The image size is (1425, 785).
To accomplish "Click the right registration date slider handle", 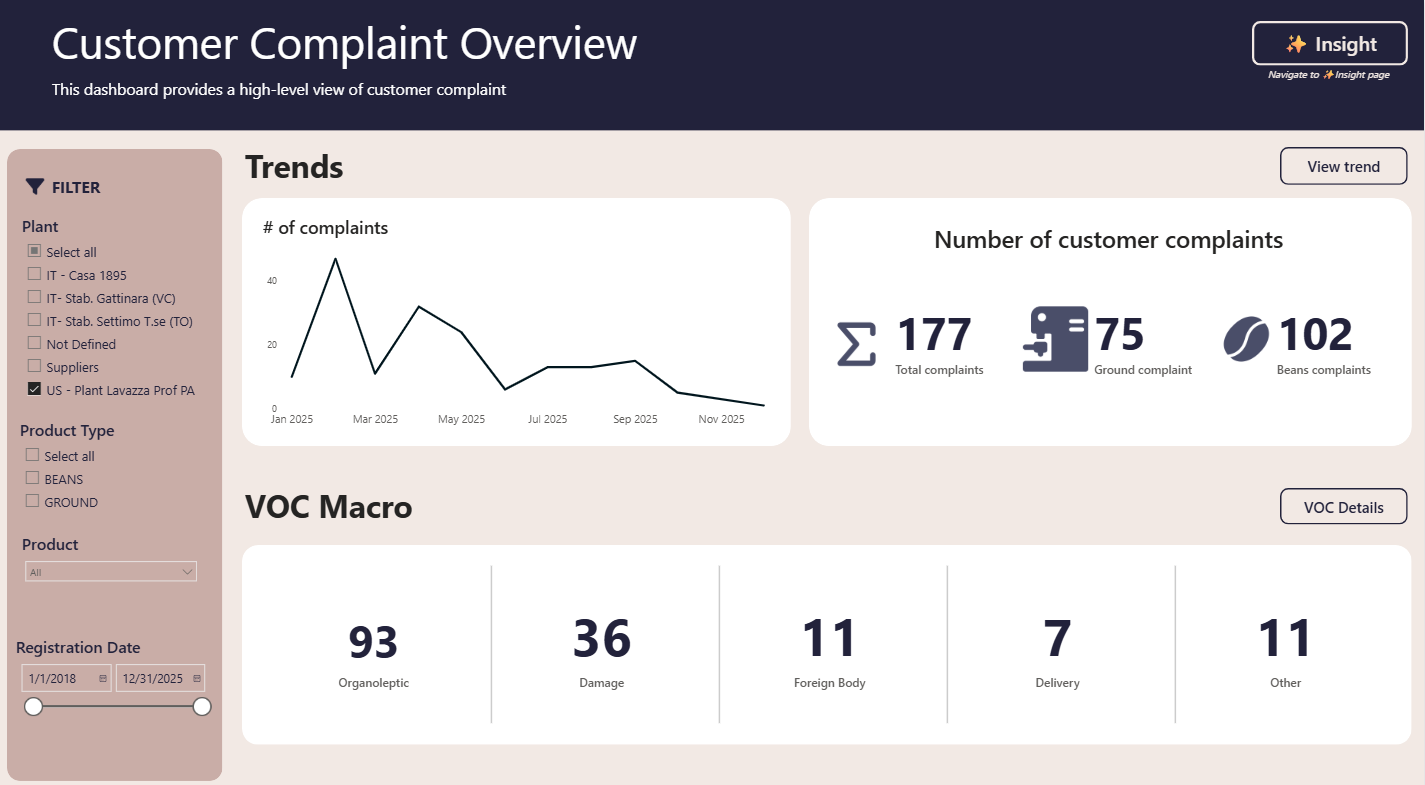I will click(x=202, y=707).
